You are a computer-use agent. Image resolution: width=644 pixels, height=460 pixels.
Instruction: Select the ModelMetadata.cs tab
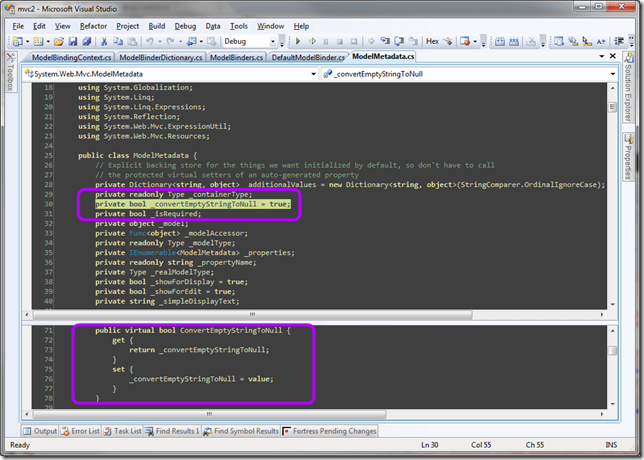[383, 56]
